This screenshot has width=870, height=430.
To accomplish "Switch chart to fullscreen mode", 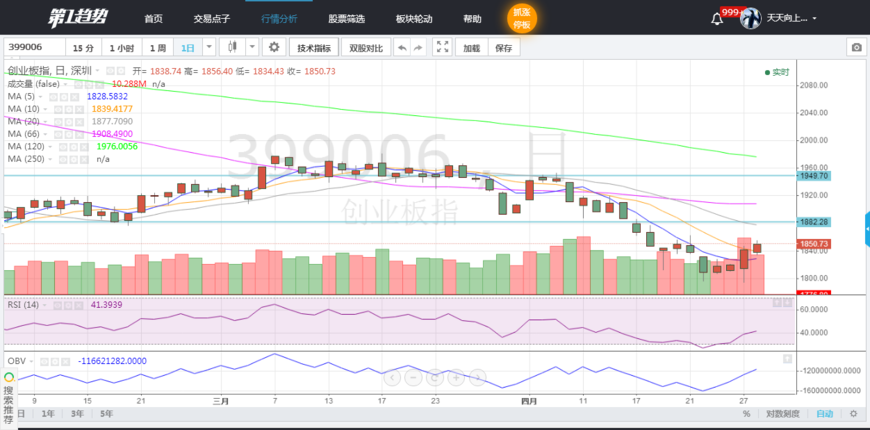I will 442,47.
